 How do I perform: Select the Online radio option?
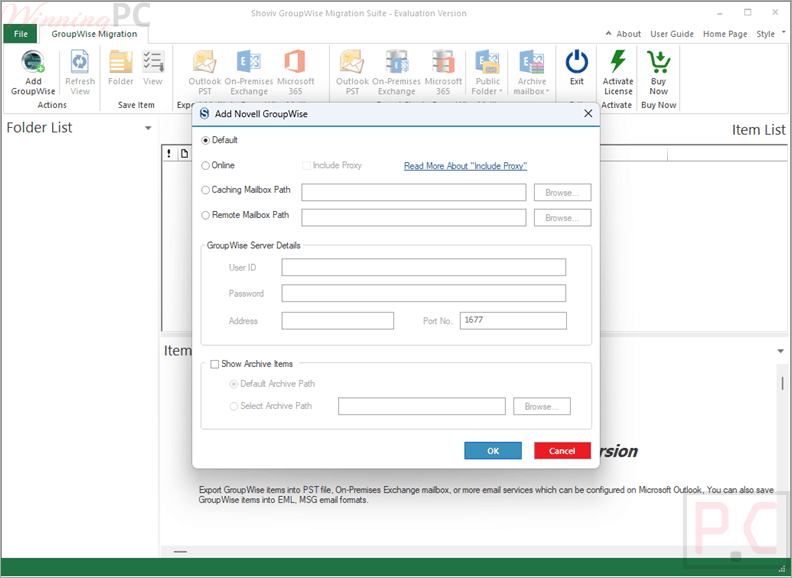[206, 166]
